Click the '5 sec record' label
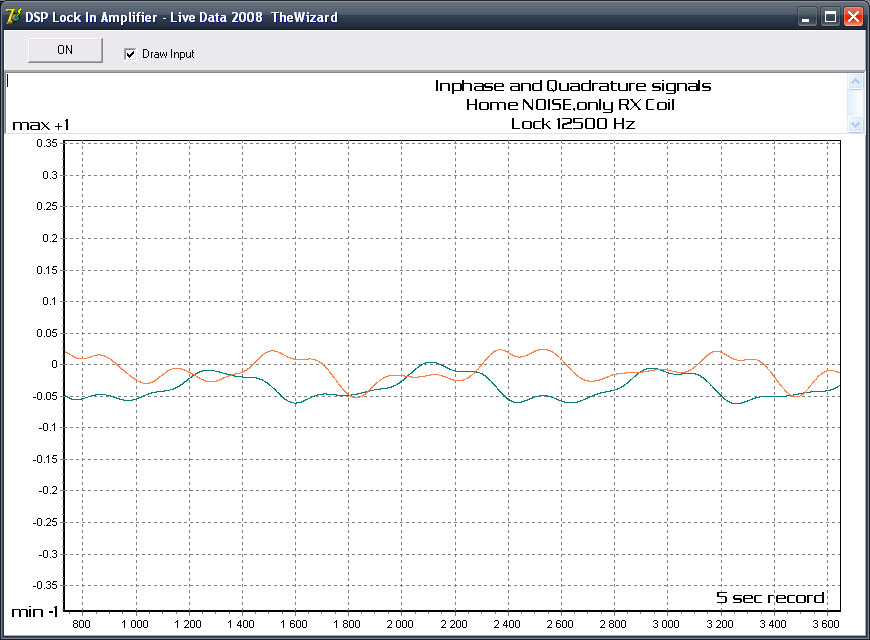Screen dimensions: 870x640 [x=770, y=598]
